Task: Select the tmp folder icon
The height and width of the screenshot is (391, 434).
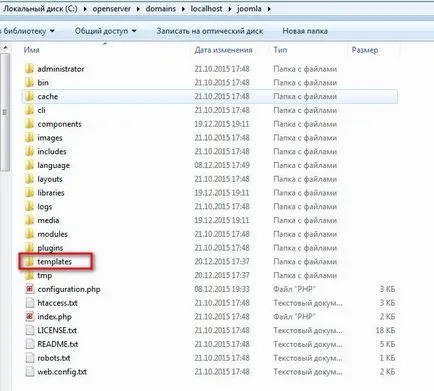Action: click(x=29, y=275)
